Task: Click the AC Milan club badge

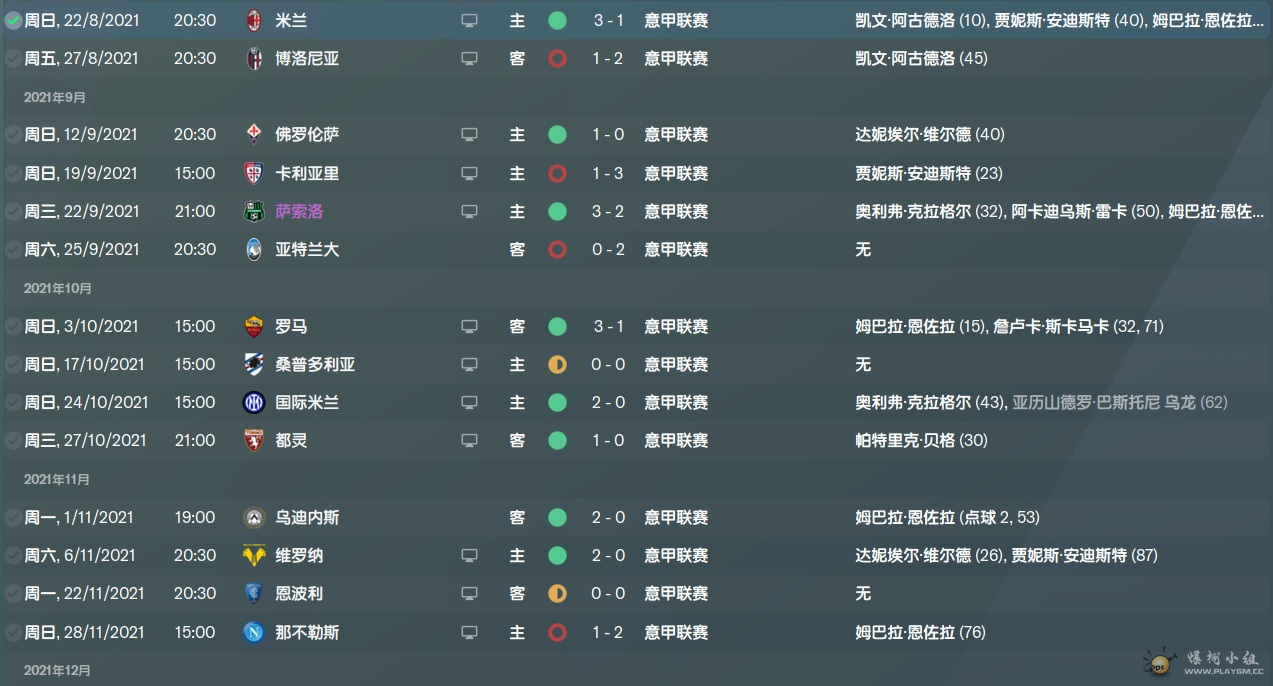Action: [x=253, y=20]
